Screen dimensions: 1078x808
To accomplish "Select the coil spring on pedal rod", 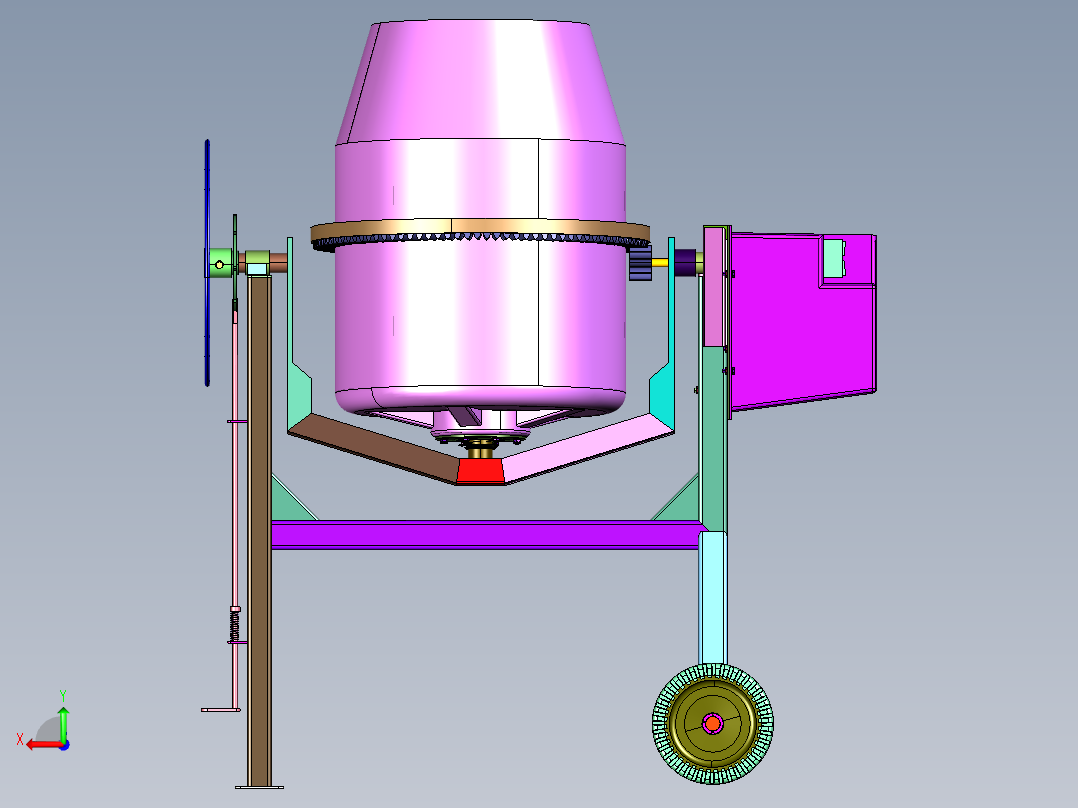I will point(234,627).
